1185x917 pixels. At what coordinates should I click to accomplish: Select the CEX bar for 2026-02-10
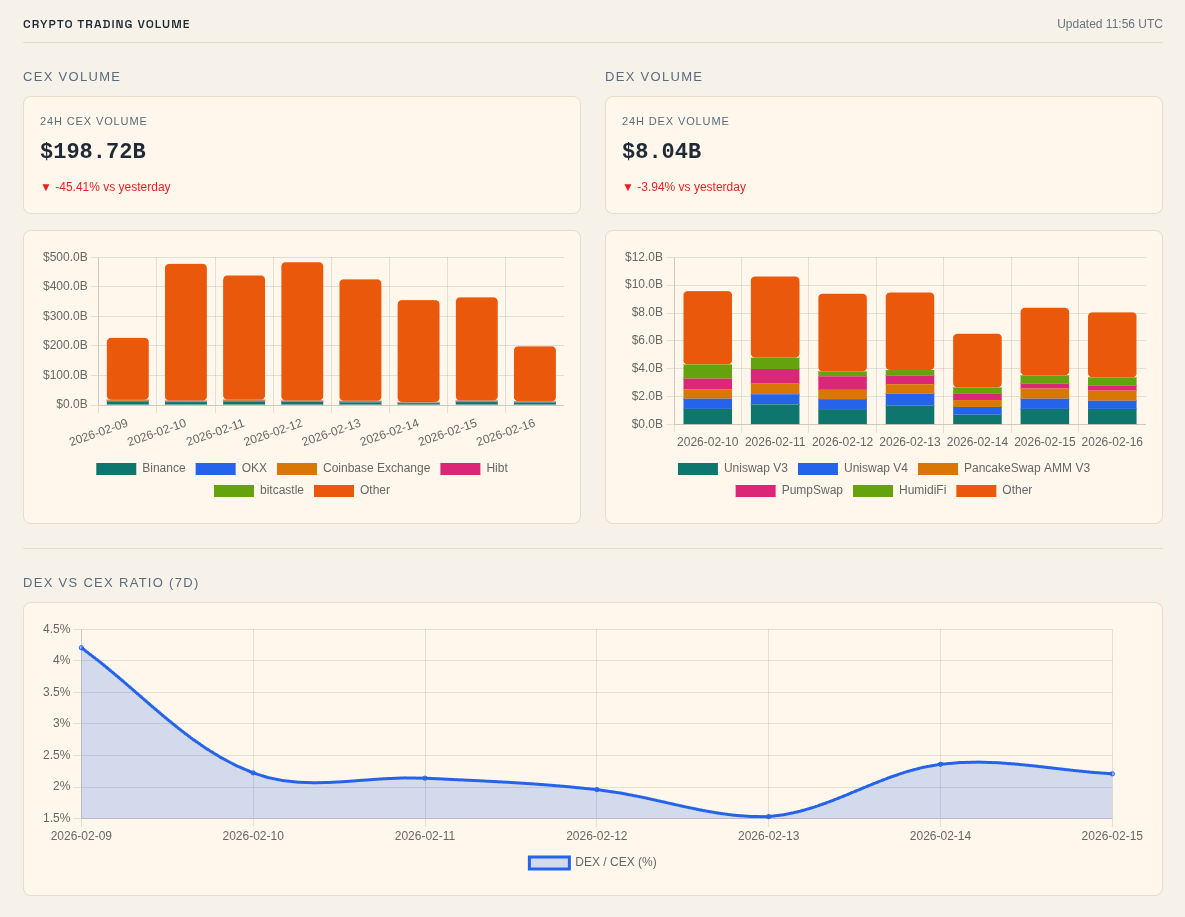[186, 332]
